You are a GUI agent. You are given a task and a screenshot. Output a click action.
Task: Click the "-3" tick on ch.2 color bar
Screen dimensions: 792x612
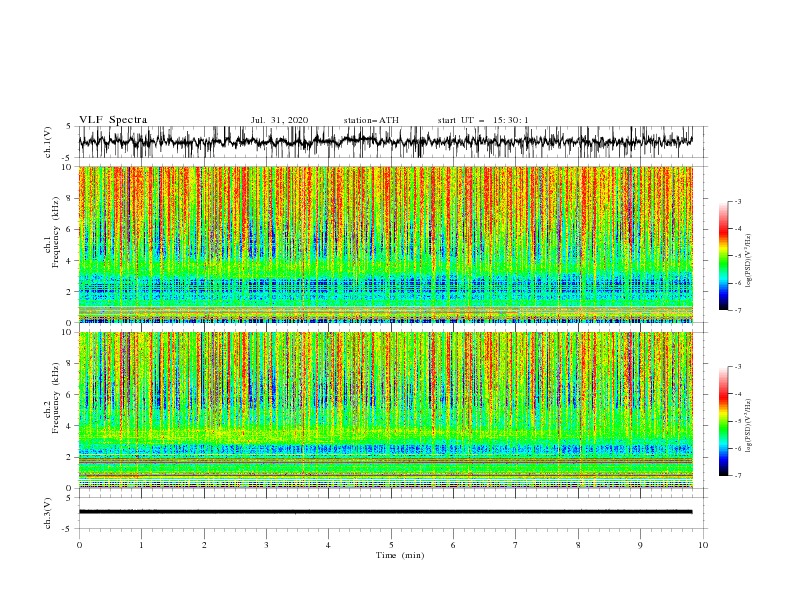(737, 367)
